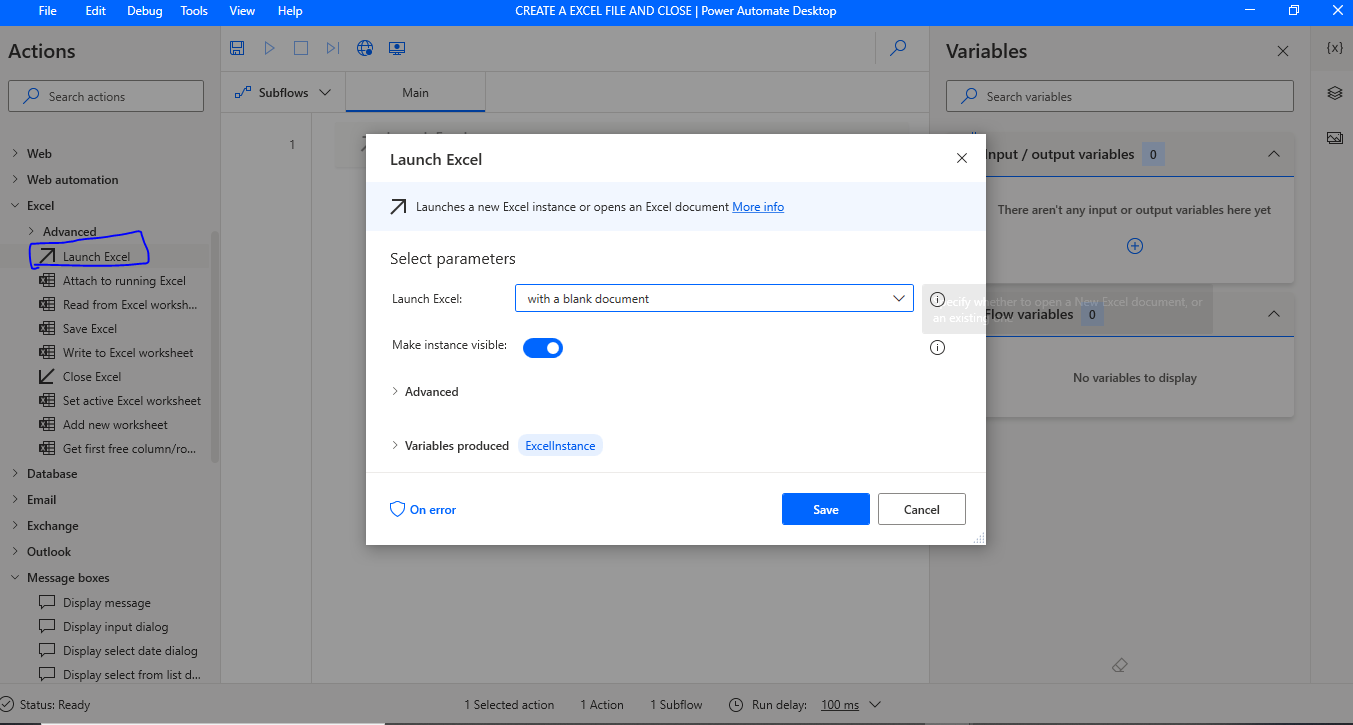Open the Web recorder globe icon
The width and height of the screenshot is (1353, 725).
(365, 48)
